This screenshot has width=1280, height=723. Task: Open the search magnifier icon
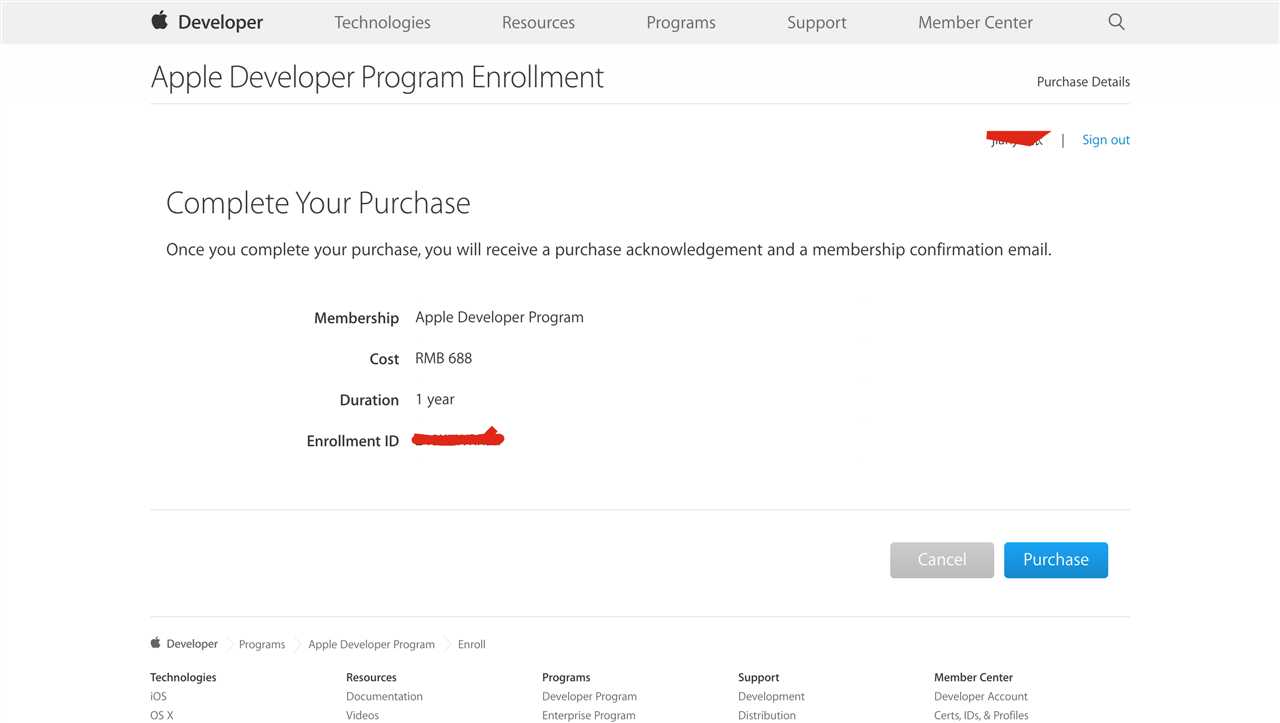point(1116,22)
